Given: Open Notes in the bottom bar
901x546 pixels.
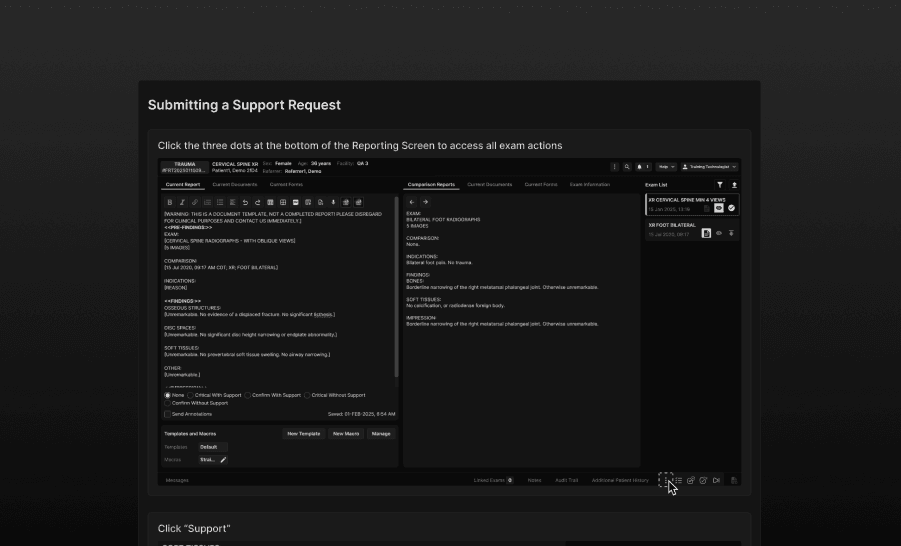Looking at the screenshot, I should click(x=534, y=480).
